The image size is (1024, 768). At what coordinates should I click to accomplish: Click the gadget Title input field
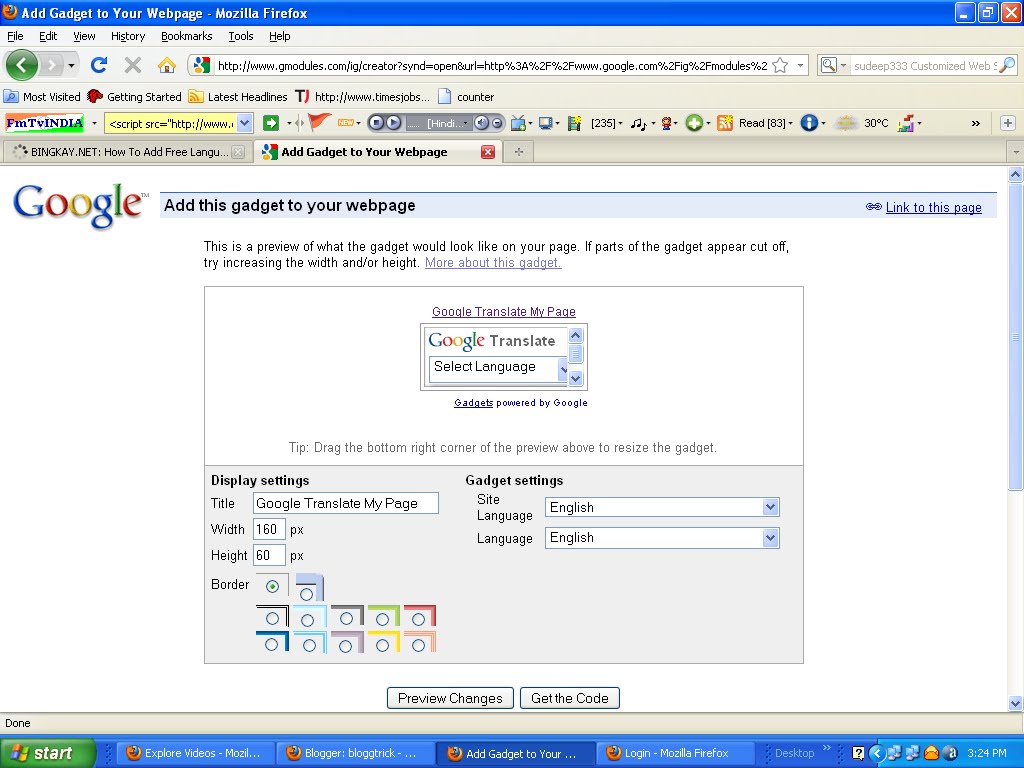coord(345,503)
